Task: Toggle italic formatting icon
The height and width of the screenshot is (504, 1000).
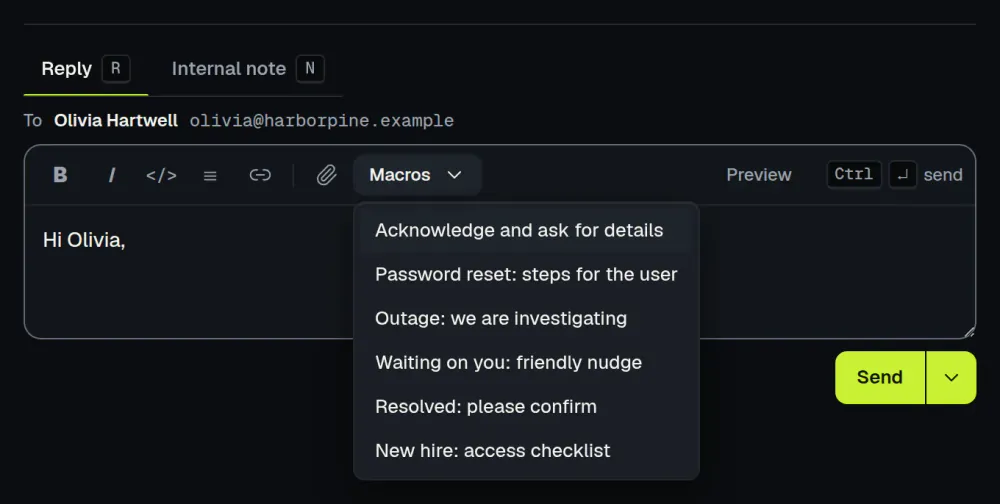Action: tap(112, 175)
